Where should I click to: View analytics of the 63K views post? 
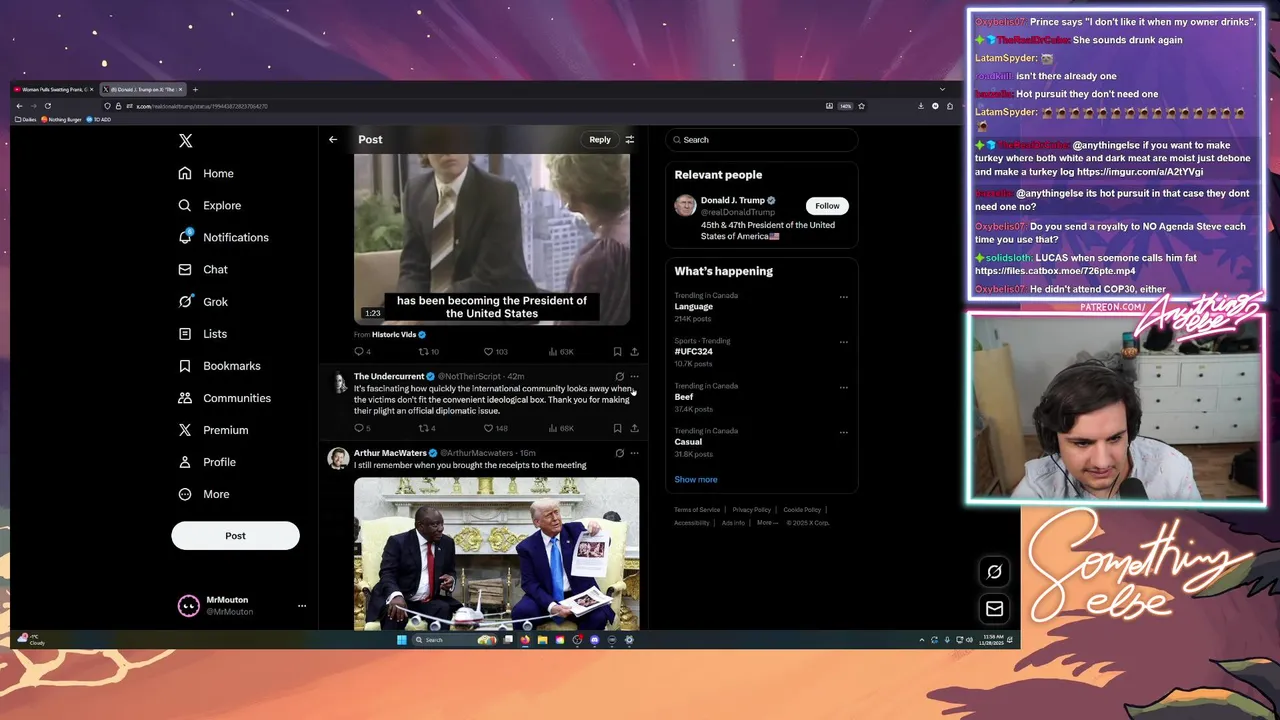[561, 352]
